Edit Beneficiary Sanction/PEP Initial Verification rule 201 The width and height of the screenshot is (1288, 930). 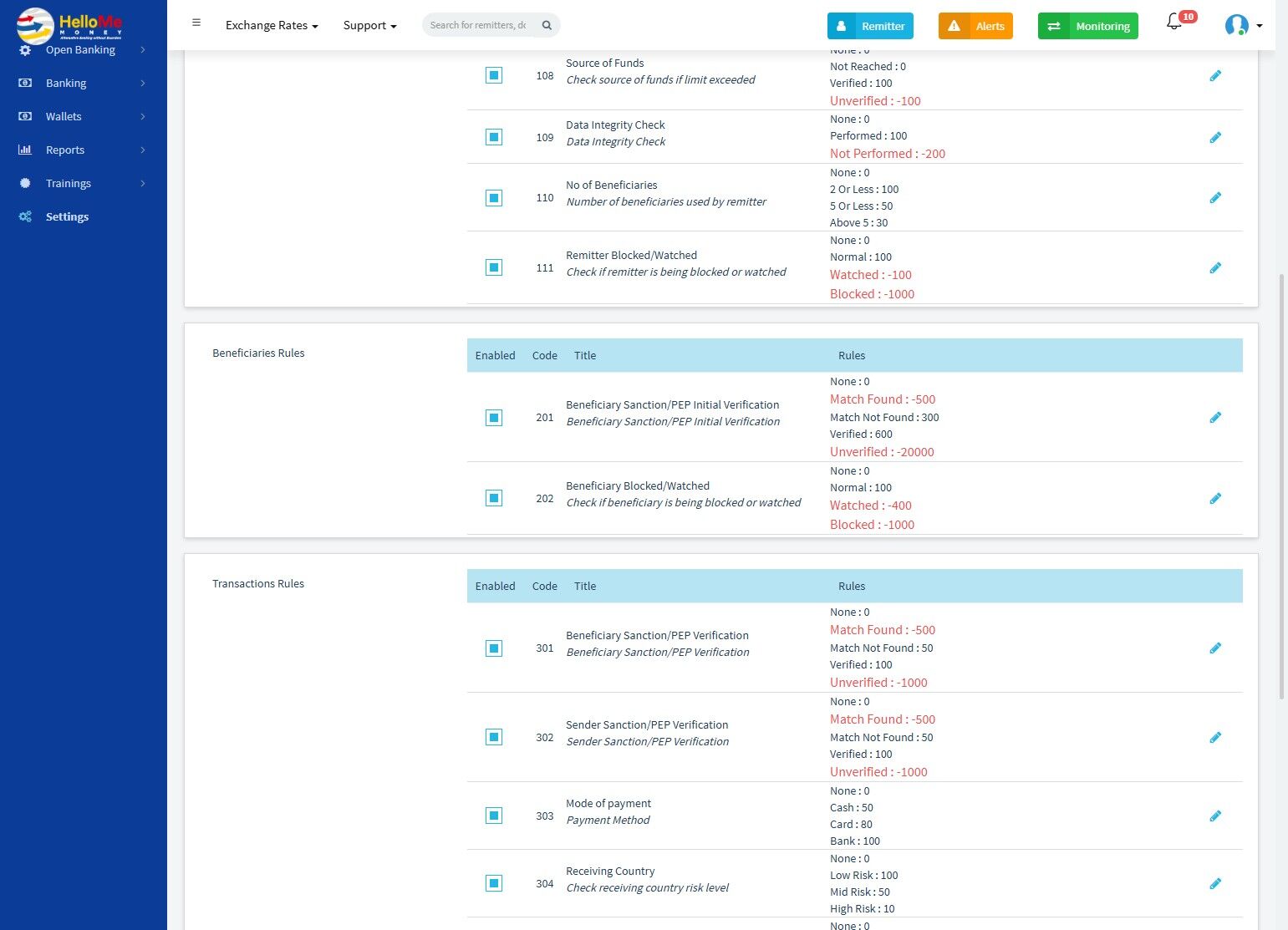point(1215,418)
